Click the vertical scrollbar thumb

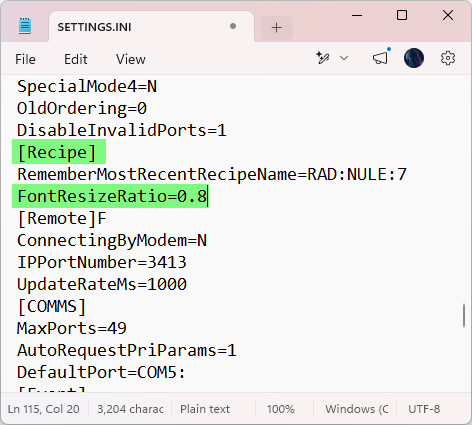pos(464,315)
